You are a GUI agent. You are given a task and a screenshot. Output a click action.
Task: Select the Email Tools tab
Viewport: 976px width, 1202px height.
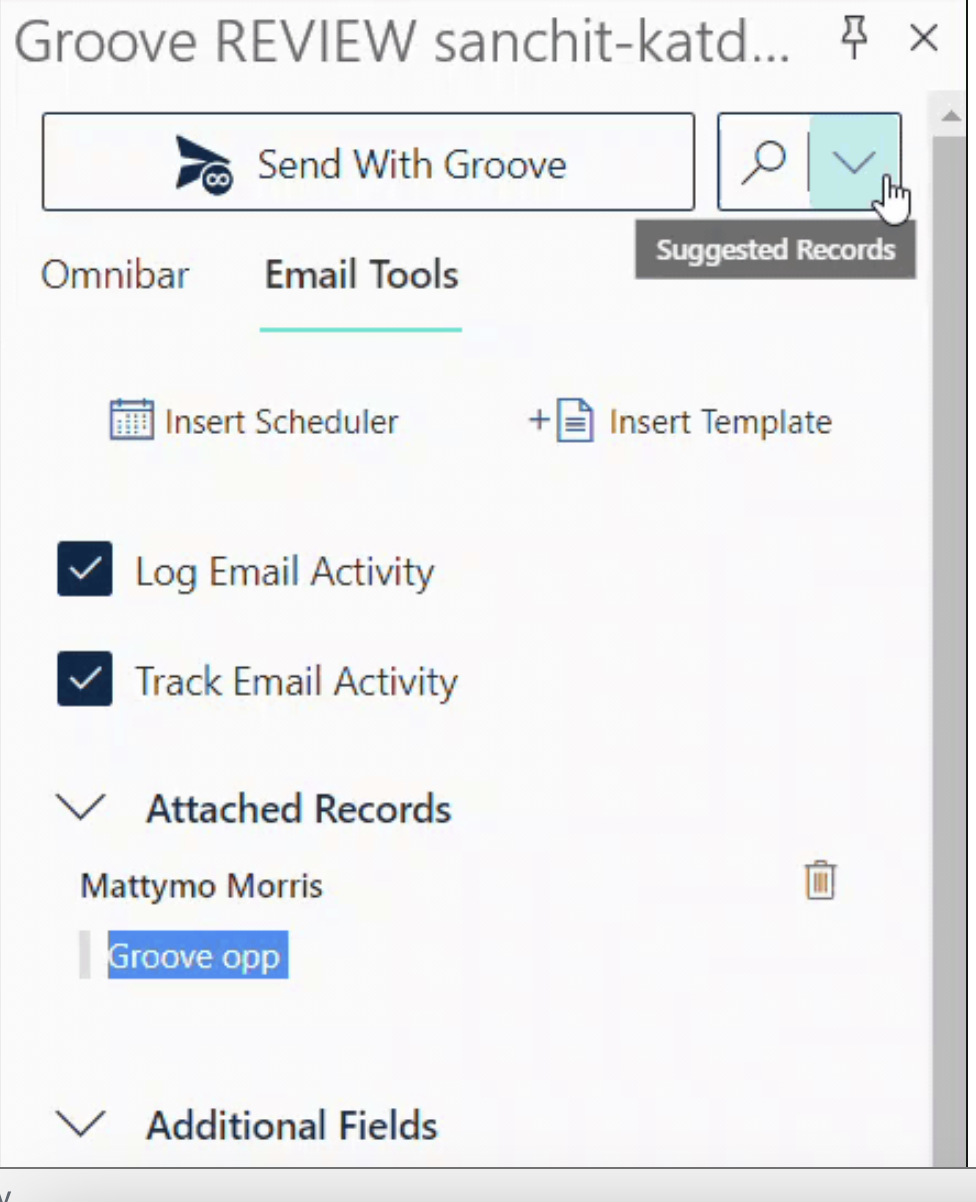361,275
